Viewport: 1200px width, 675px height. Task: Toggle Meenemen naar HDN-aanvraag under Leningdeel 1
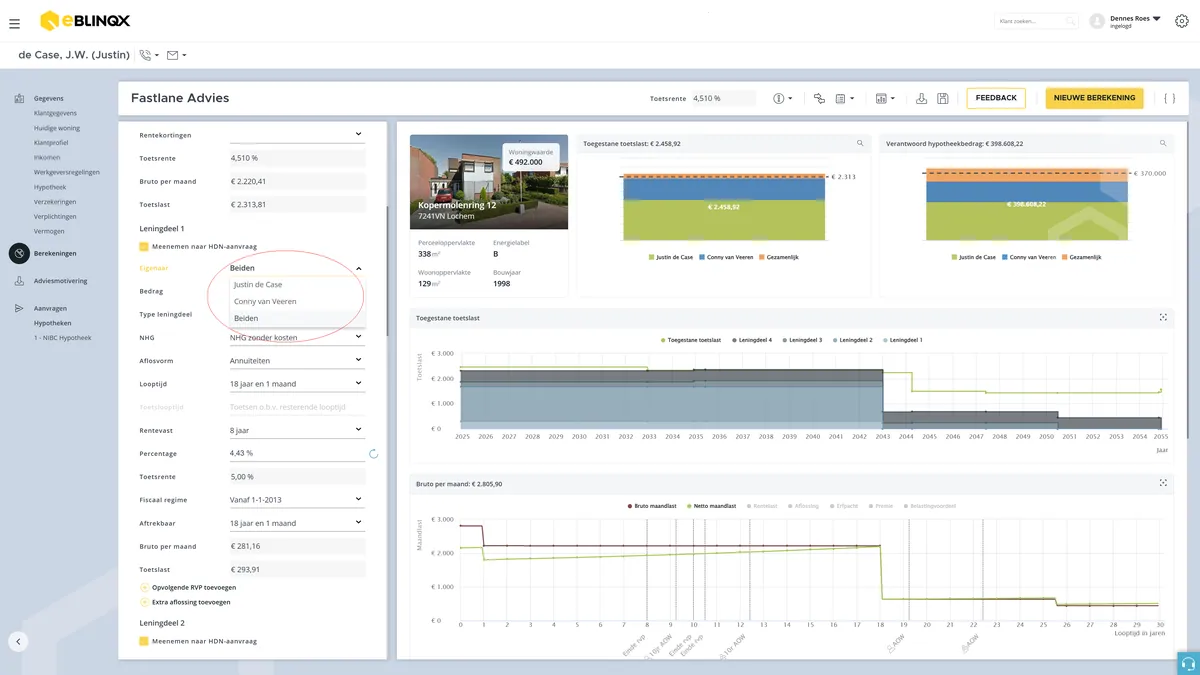pos(144,245)
